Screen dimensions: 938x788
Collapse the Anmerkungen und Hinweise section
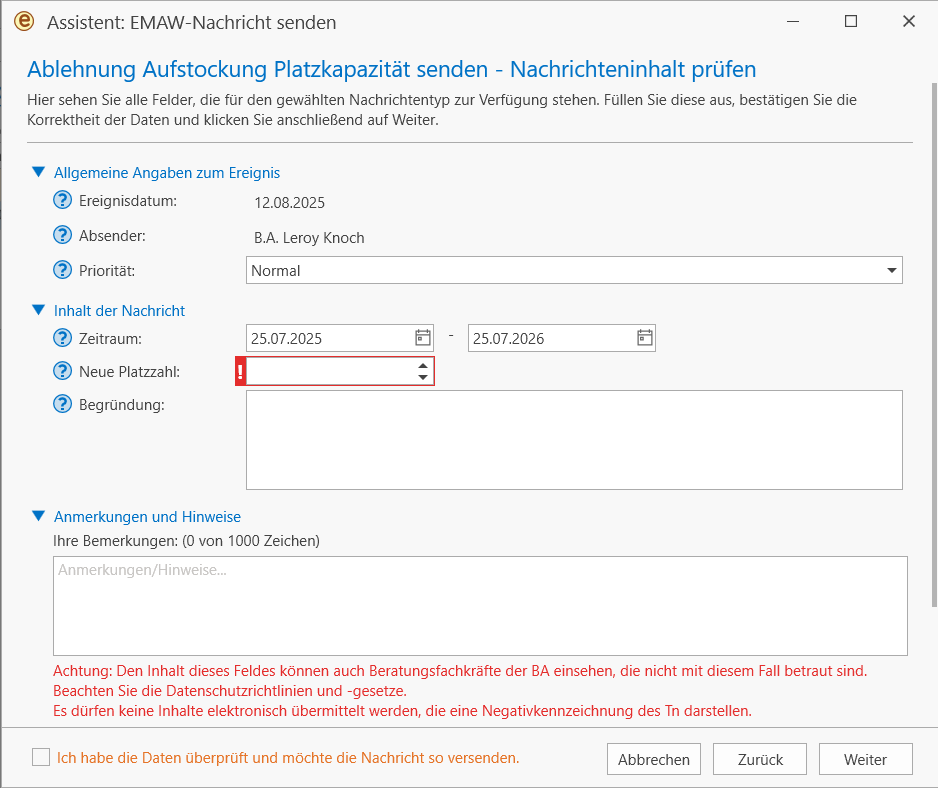tap(39, 516)
